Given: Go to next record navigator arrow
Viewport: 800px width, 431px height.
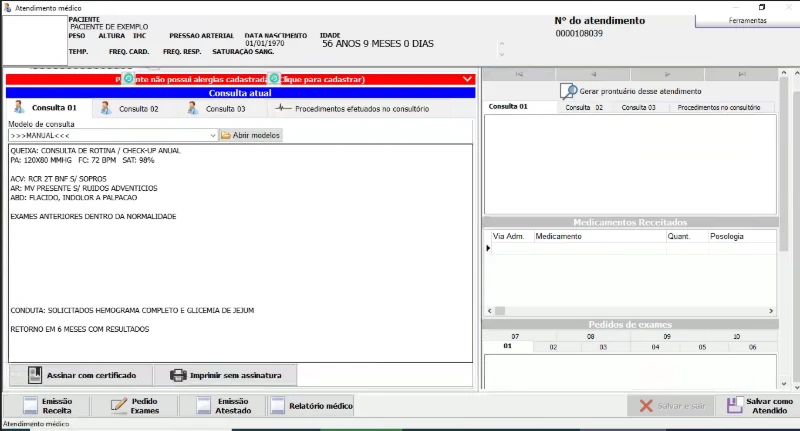Looking at the screenshot, I should [667, 74].
